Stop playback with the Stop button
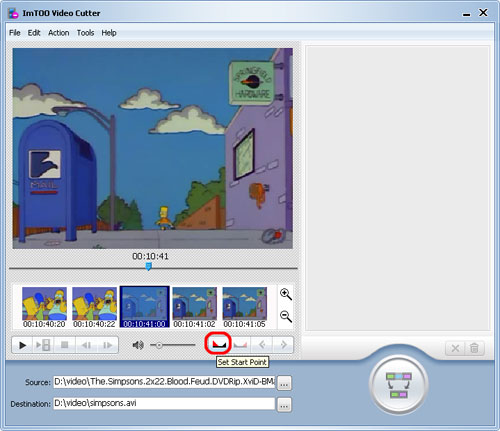 pos(65,345)
